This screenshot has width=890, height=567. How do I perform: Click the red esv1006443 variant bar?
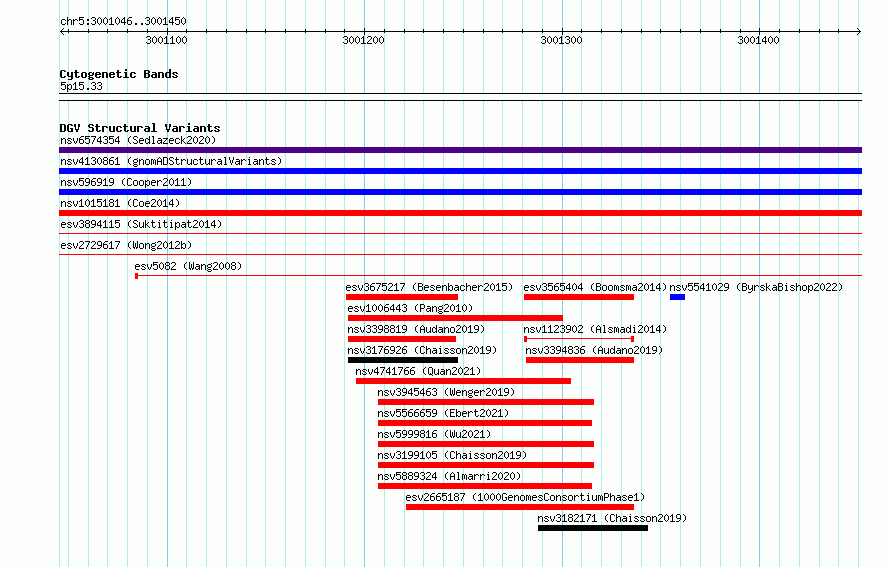455,318
